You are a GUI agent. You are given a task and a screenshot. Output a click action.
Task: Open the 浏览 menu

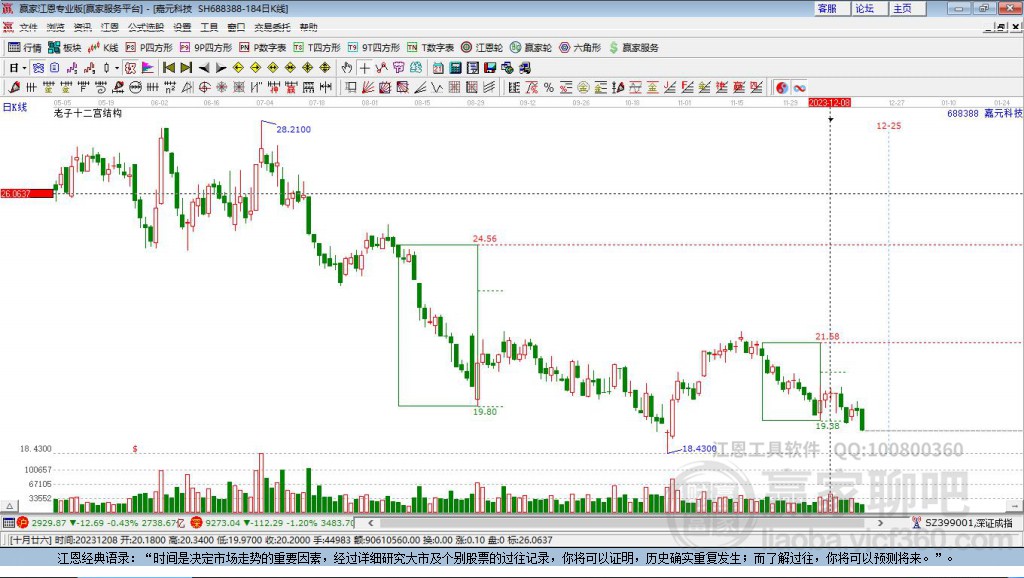(x=56, y=27)
